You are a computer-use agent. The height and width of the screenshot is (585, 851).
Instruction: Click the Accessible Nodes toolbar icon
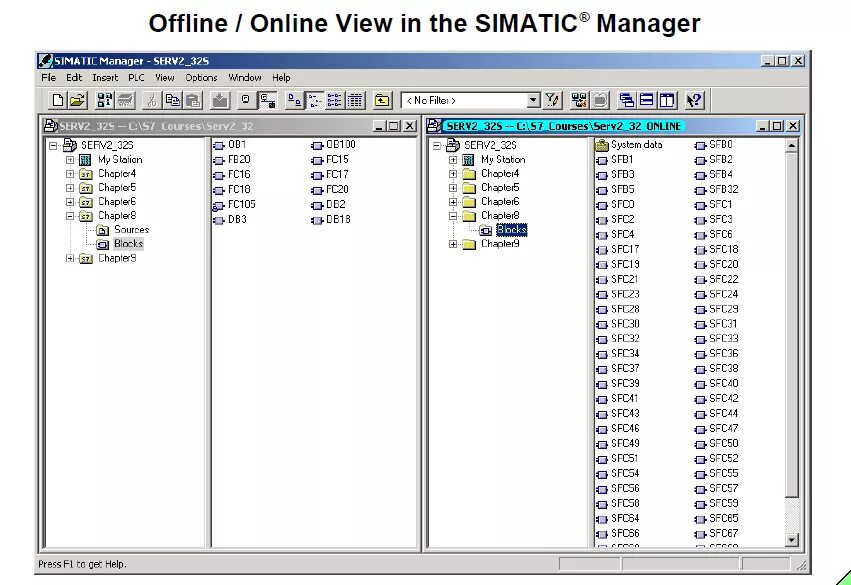tap(105, 100)
